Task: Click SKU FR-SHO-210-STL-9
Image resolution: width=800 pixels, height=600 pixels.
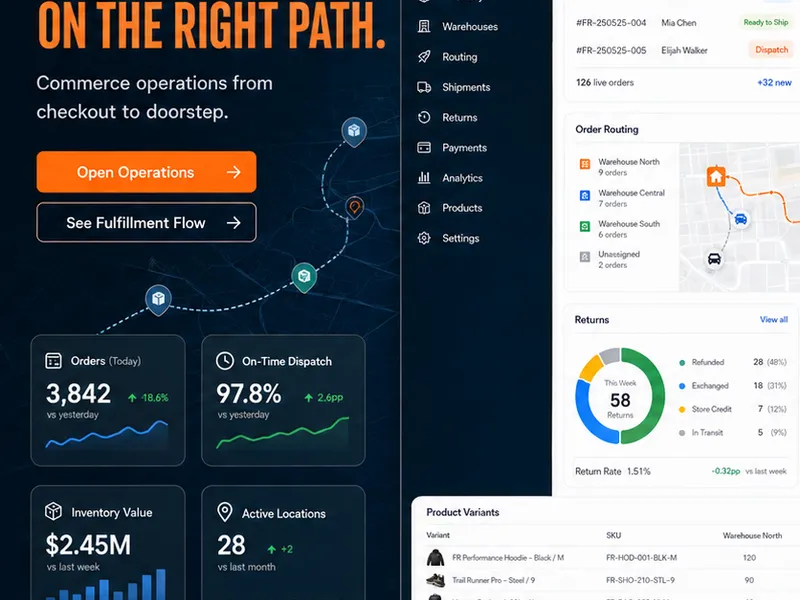Action: [640, 580]
